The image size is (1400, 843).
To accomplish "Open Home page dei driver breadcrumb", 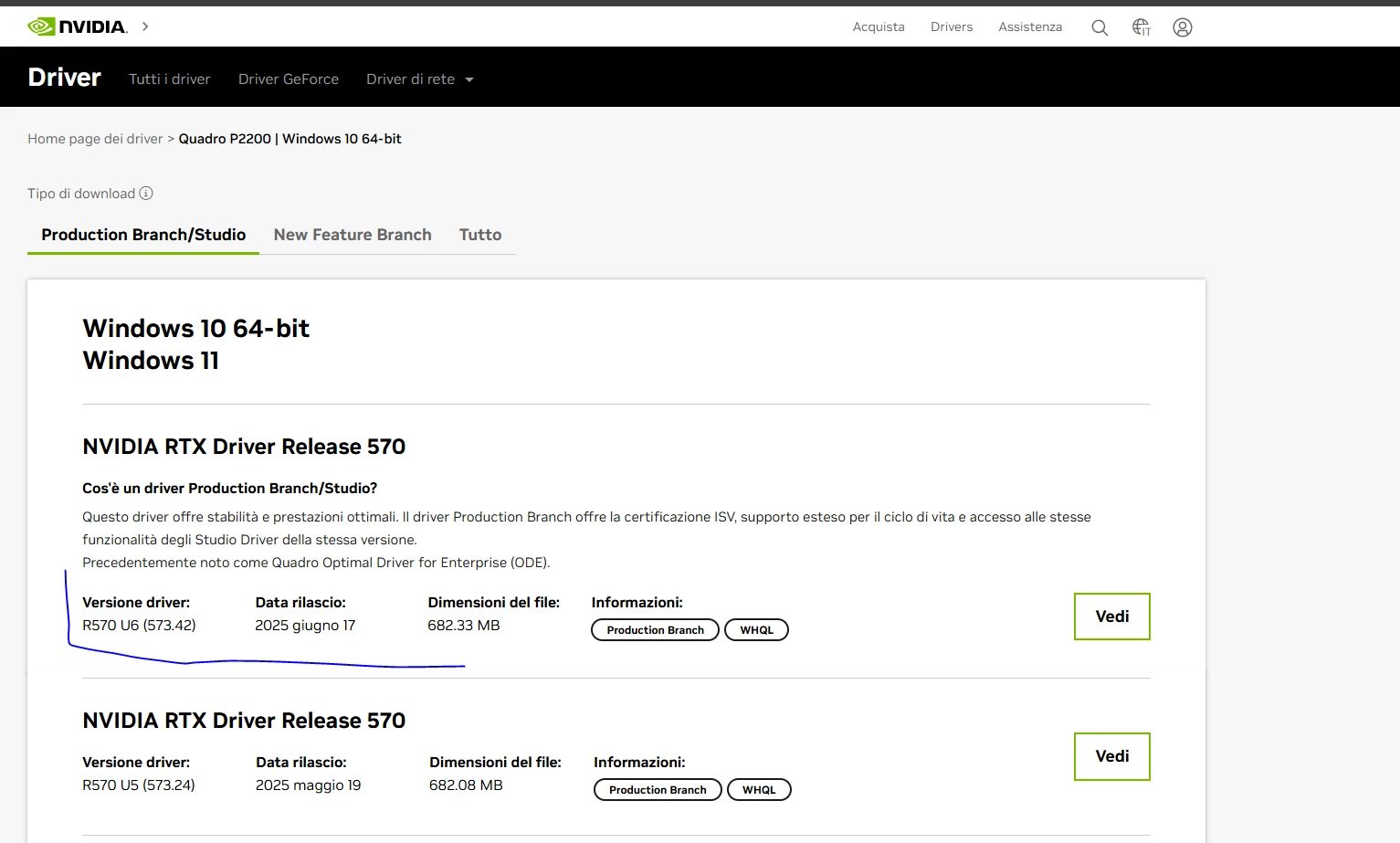I will (x=95, y=139).
